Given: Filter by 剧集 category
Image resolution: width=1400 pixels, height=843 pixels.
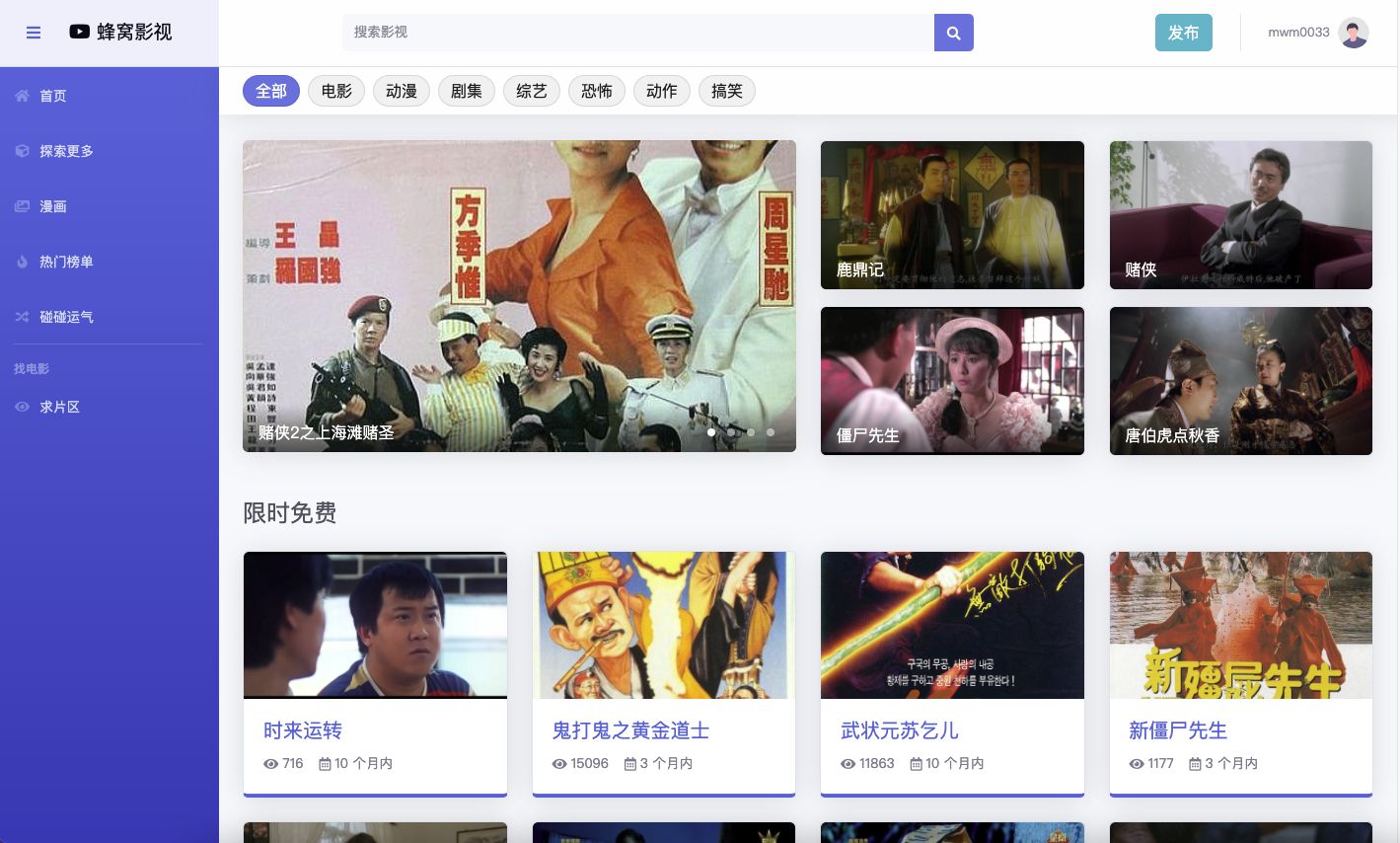Looking at the screenshot, I should [x=467, y=91].
